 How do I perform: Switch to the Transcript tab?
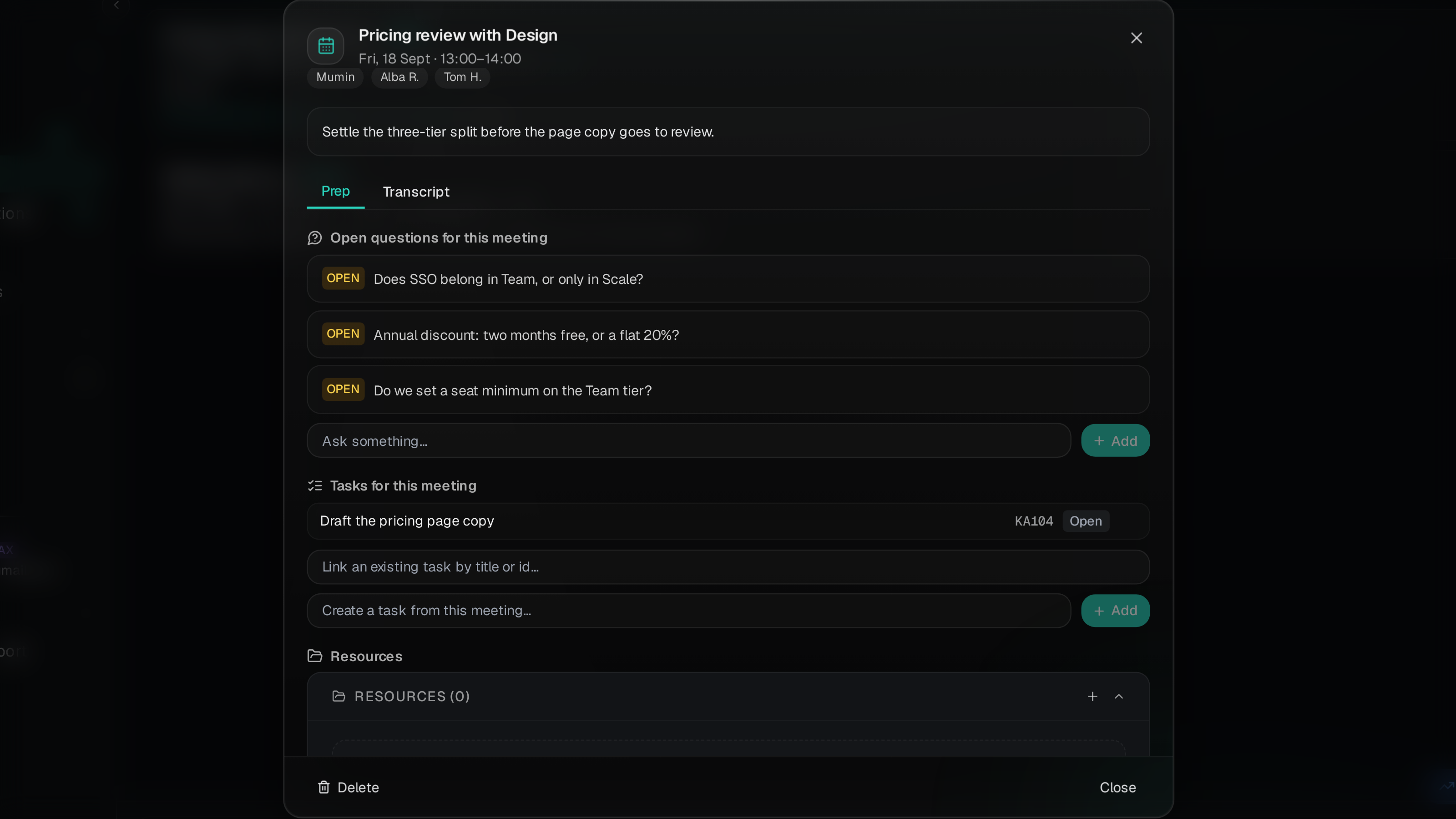coord(416,192)
